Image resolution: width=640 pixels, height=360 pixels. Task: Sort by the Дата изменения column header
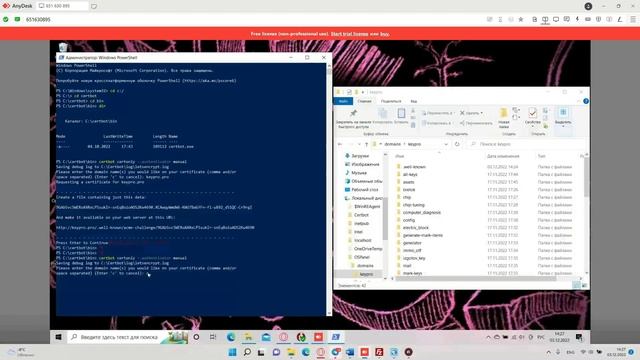[x=503, y=156]
